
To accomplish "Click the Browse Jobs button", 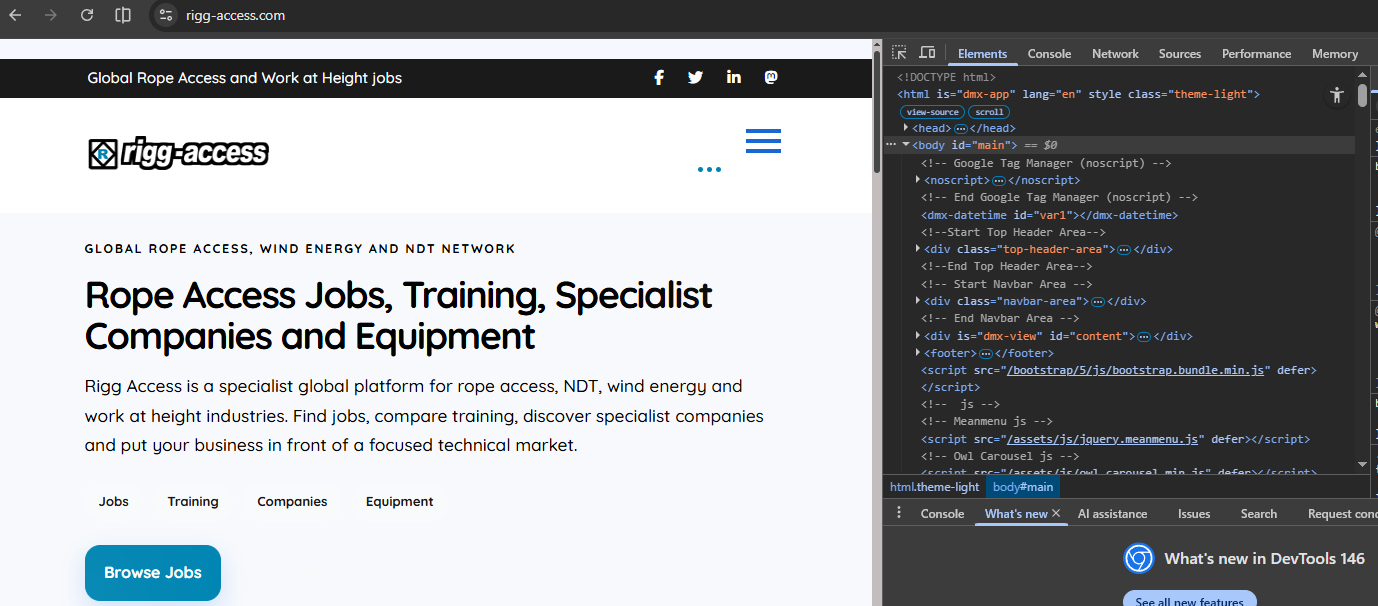I will pyautogui.click(x=153, y=573).
